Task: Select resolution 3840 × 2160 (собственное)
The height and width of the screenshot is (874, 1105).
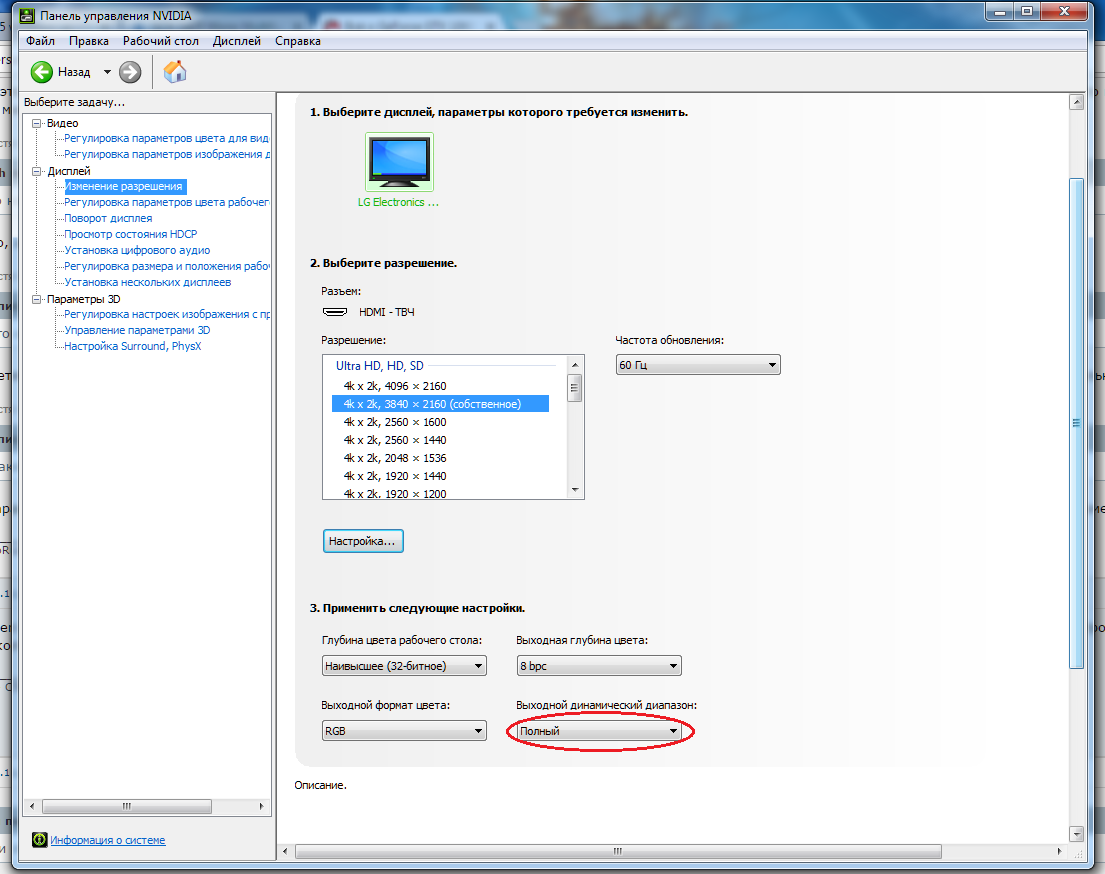Action: click(440, 404)
